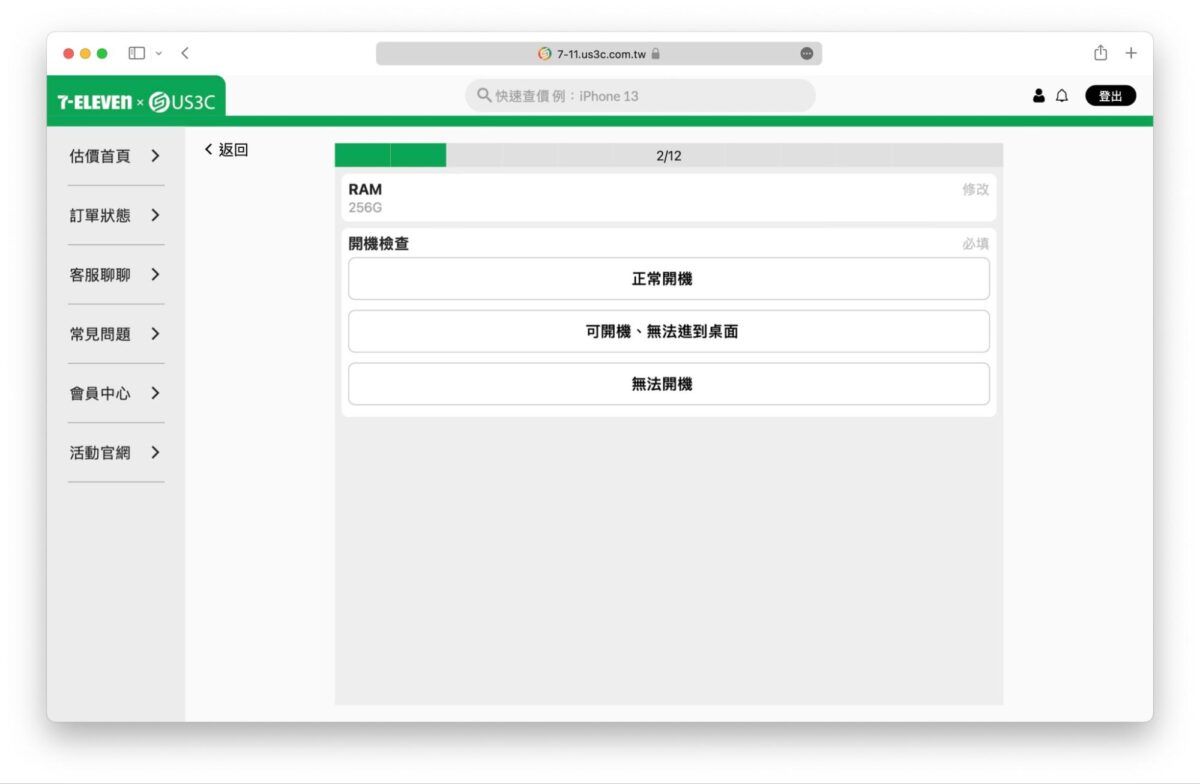This screenshot has height=784, width=1200.
Task: Select the 正常開機 option
Action: pyautogui.click(x=669, y=279)
